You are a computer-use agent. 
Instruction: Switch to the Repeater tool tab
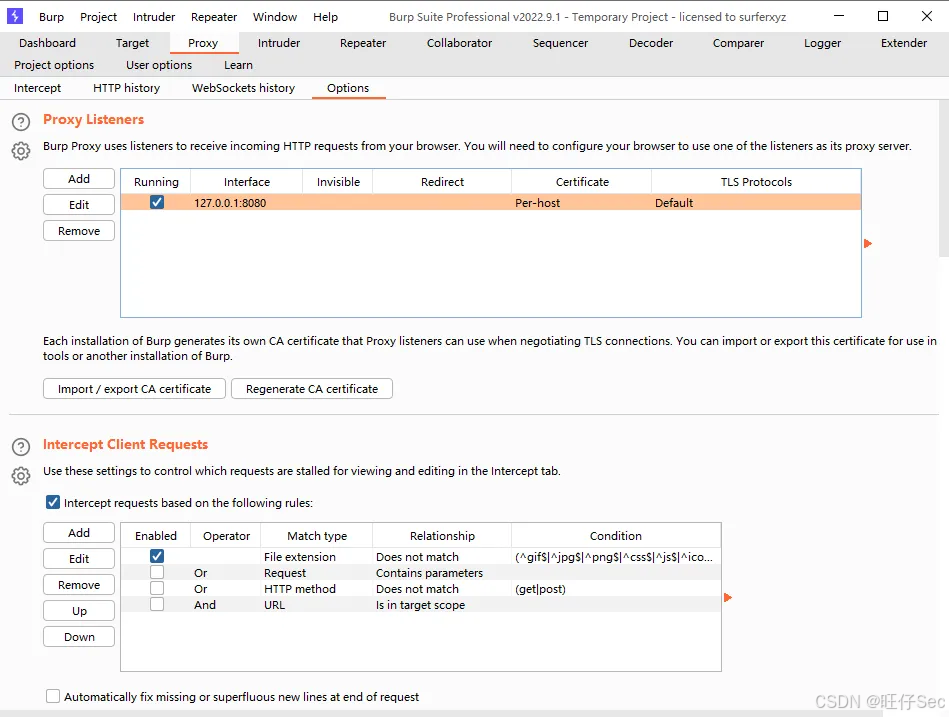point(363,43)
